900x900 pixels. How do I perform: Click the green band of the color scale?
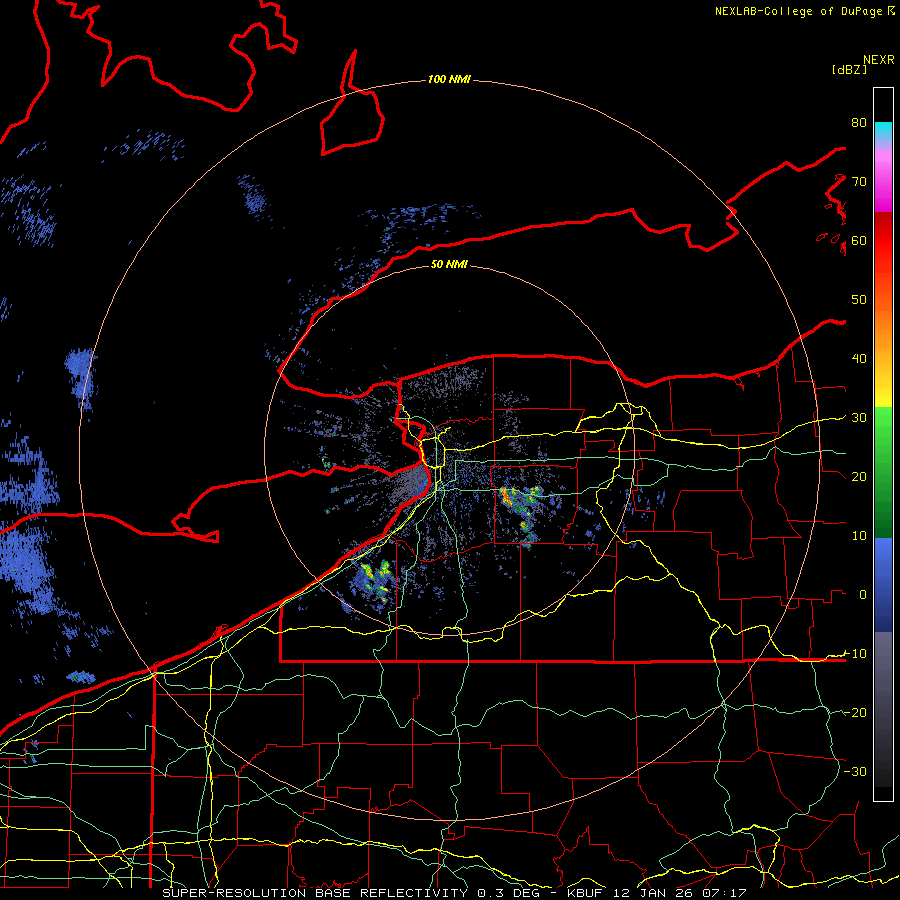click(883, 472)
